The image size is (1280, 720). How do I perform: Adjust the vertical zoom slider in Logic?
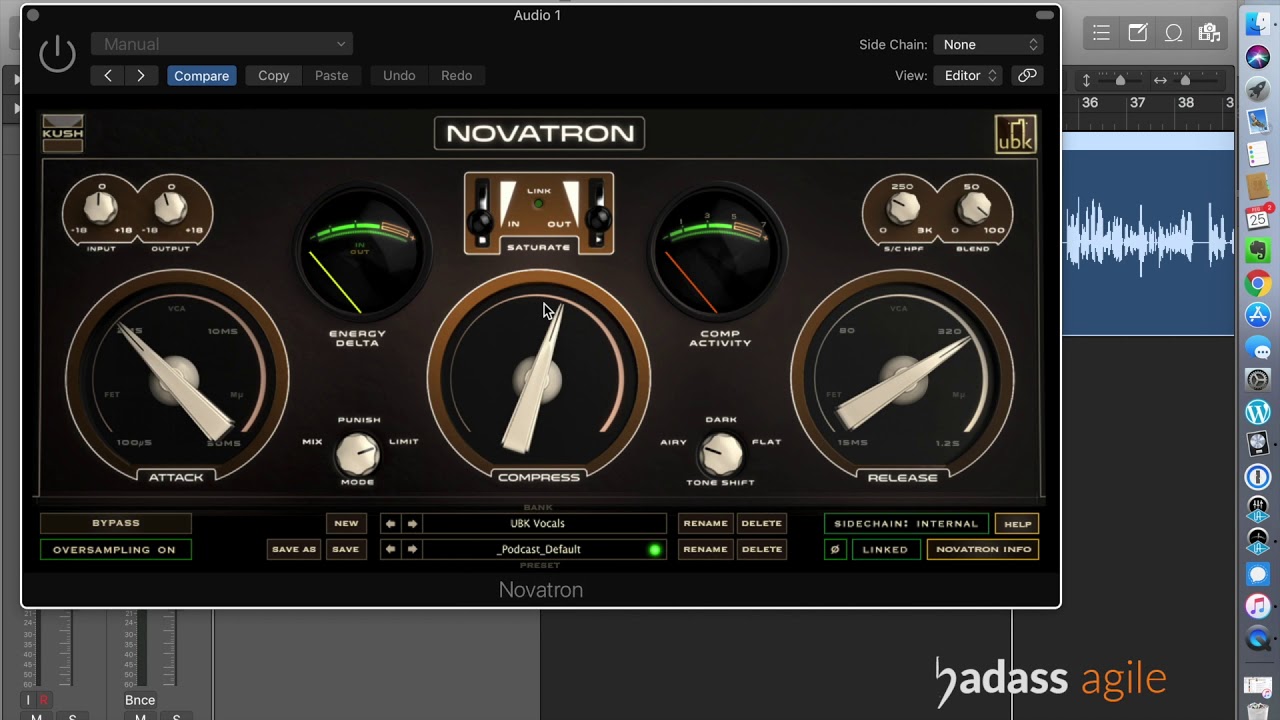(1120, 80)
